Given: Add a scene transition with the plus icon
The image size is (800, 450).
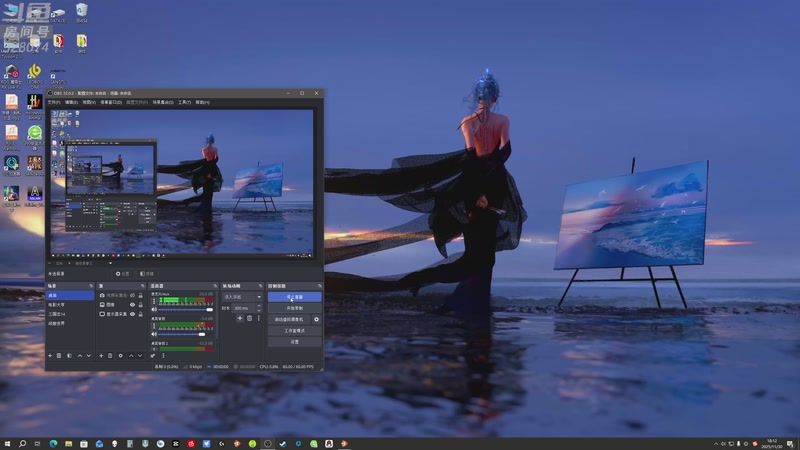Looking at the screenshot, I should 240,318.
